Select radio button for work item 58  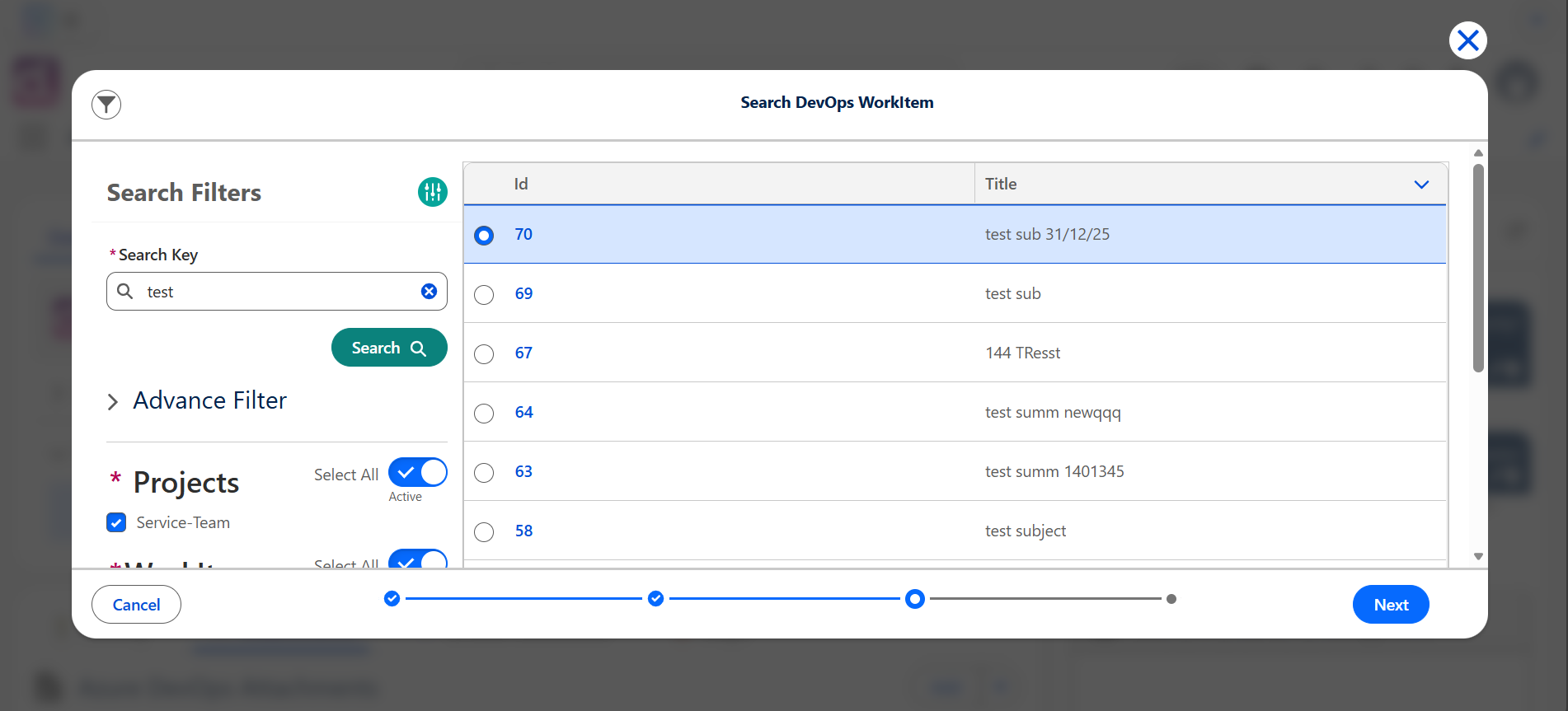click(x=484, y=532)
